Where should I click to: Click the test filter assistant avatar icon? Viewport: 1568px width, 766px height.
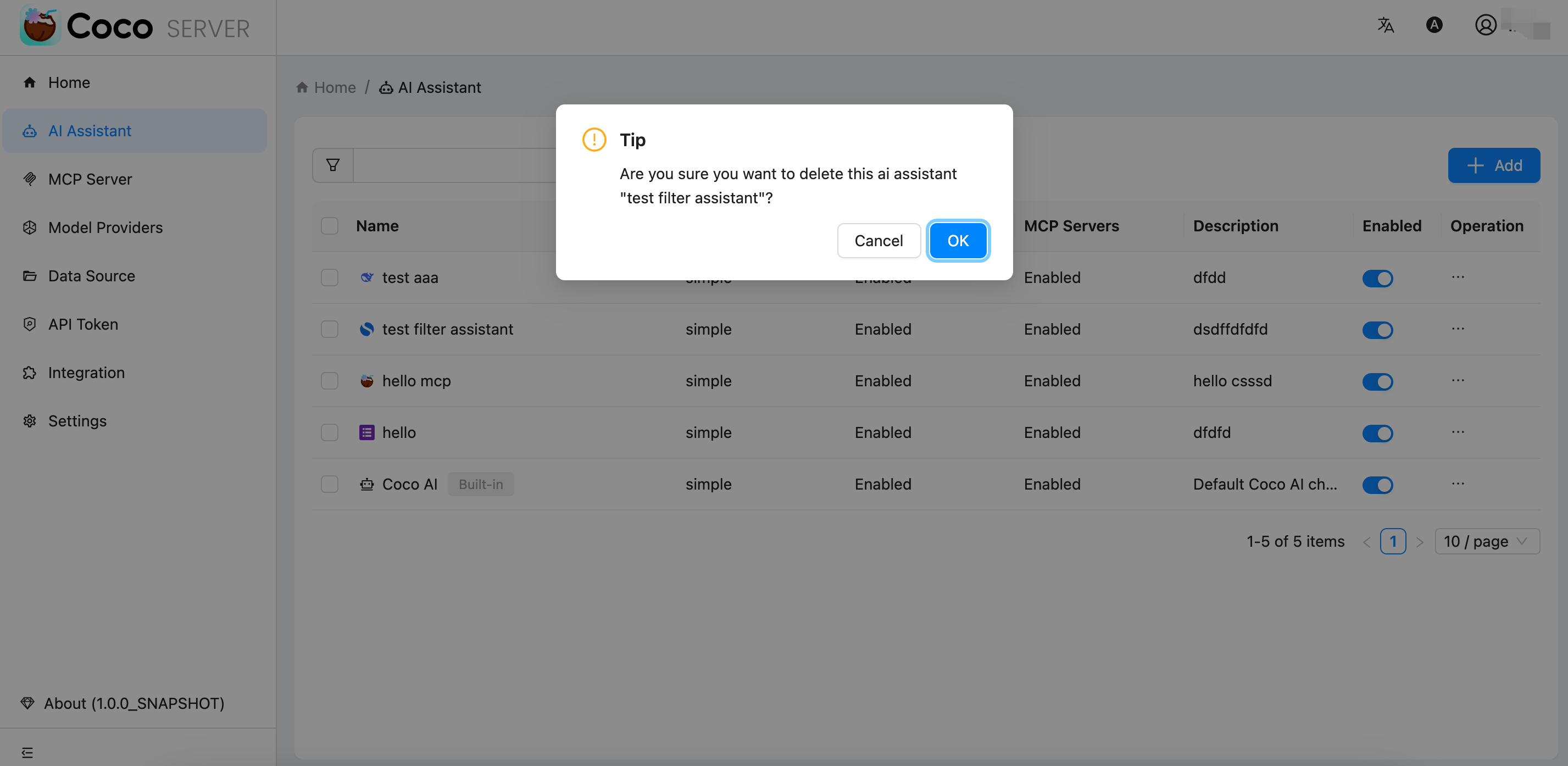tap(366, 329)
